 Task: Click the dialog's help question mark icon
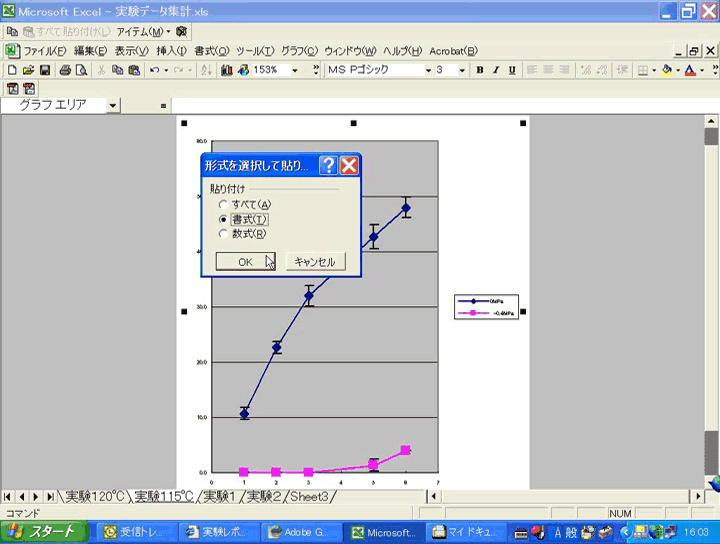pyautogui.click(x=328, y=166)
